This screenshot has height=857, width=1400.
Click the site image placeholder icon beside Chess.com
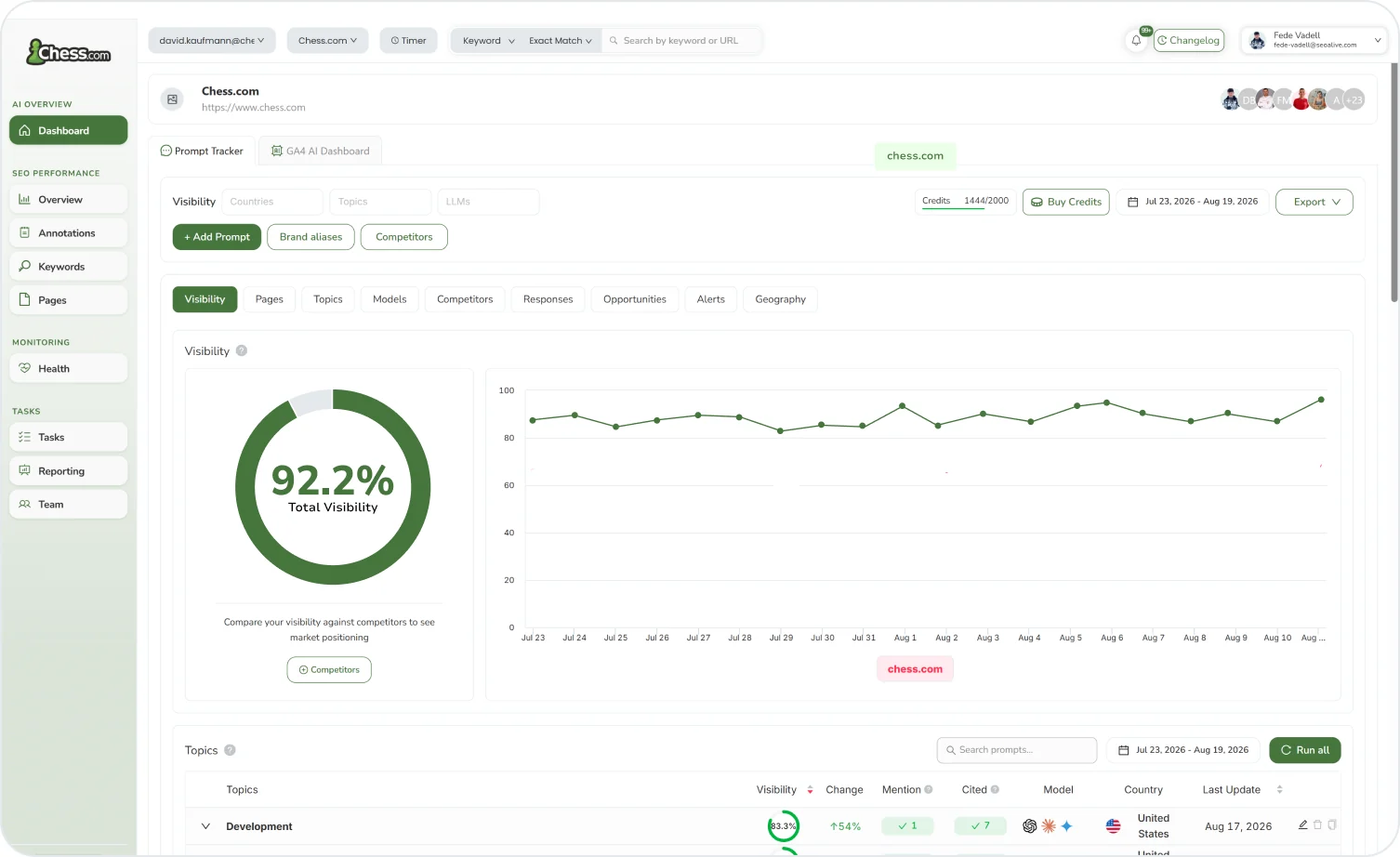[x=172, y=99]
